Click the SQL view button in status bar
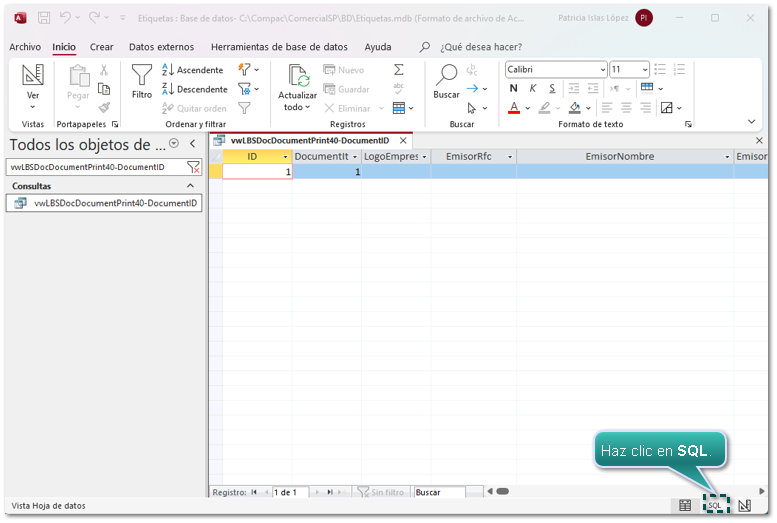This screenshot has height=523, width=777. [x=715, y=505]
